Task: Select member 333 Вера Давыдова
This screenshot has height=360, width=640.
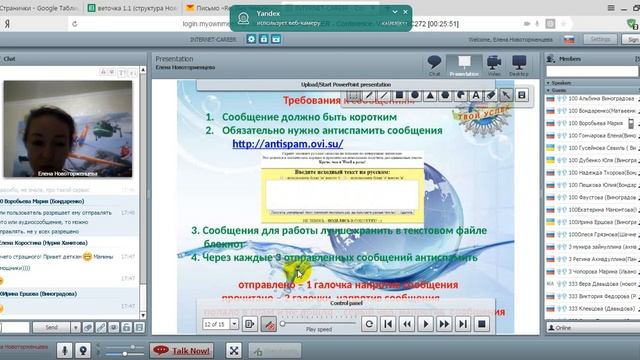Action: 592,284
